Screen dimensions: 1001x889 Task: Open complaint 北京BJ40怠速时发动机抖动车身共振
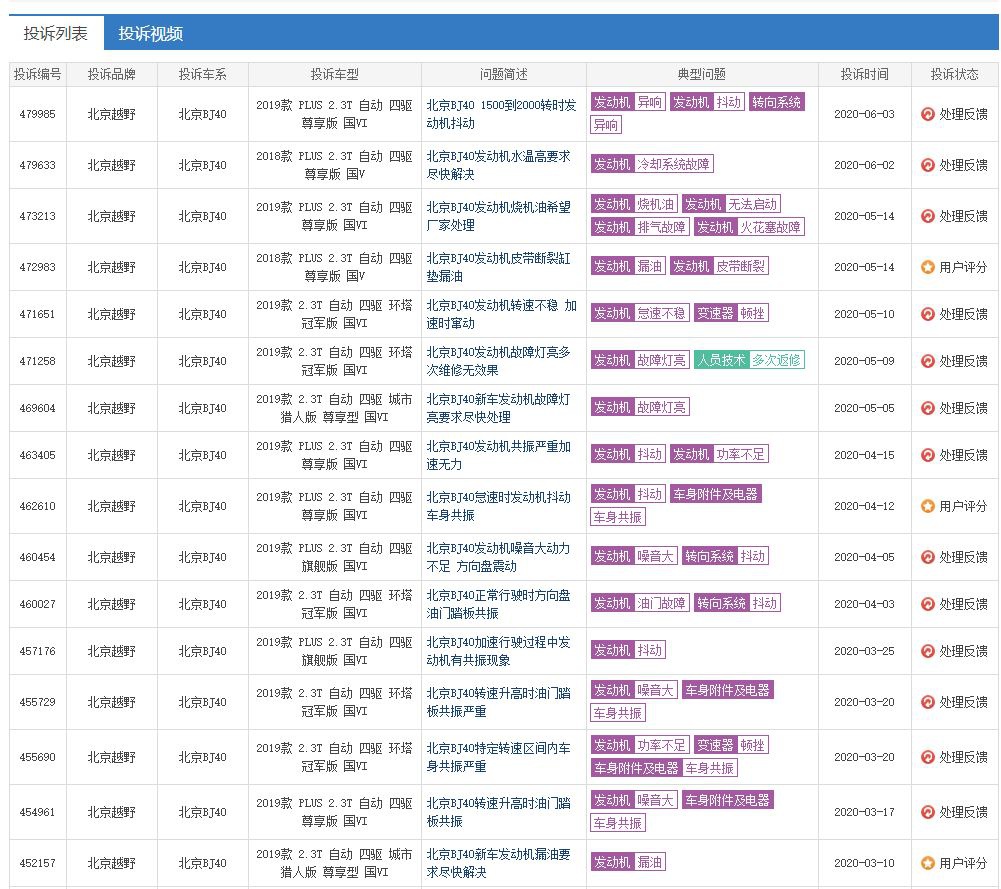coord(499,506)
